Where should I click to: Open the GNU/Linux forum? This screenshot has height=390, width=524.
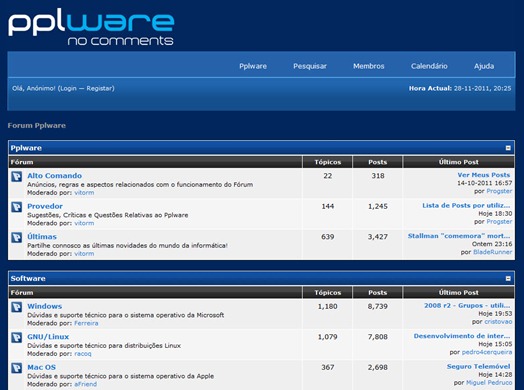(x=48, y=337)
